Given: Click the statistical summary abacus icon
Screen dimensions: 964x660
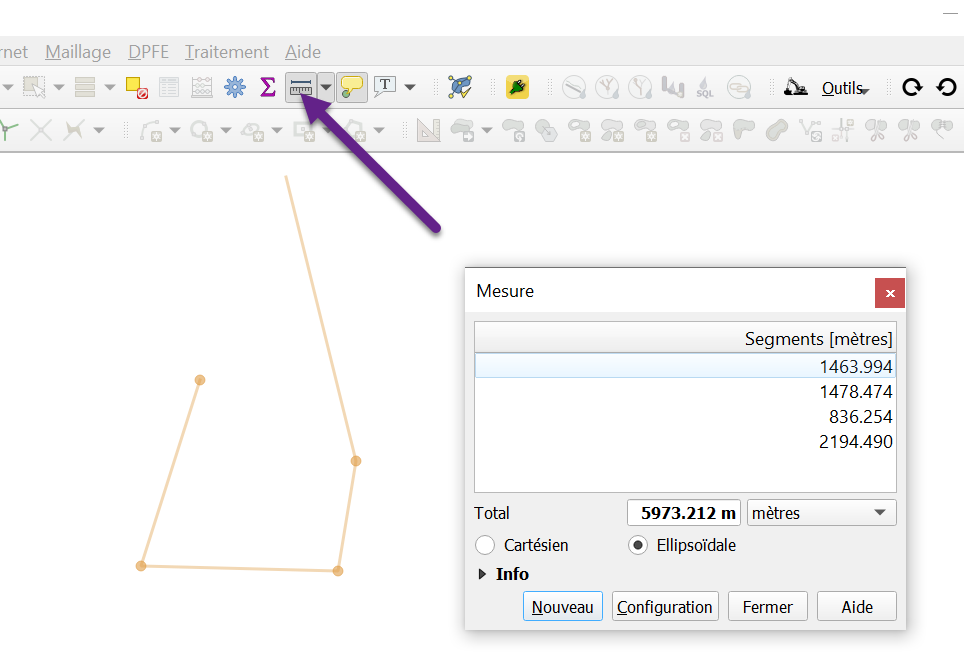Looking at the screenshot, I should point(201,87).
